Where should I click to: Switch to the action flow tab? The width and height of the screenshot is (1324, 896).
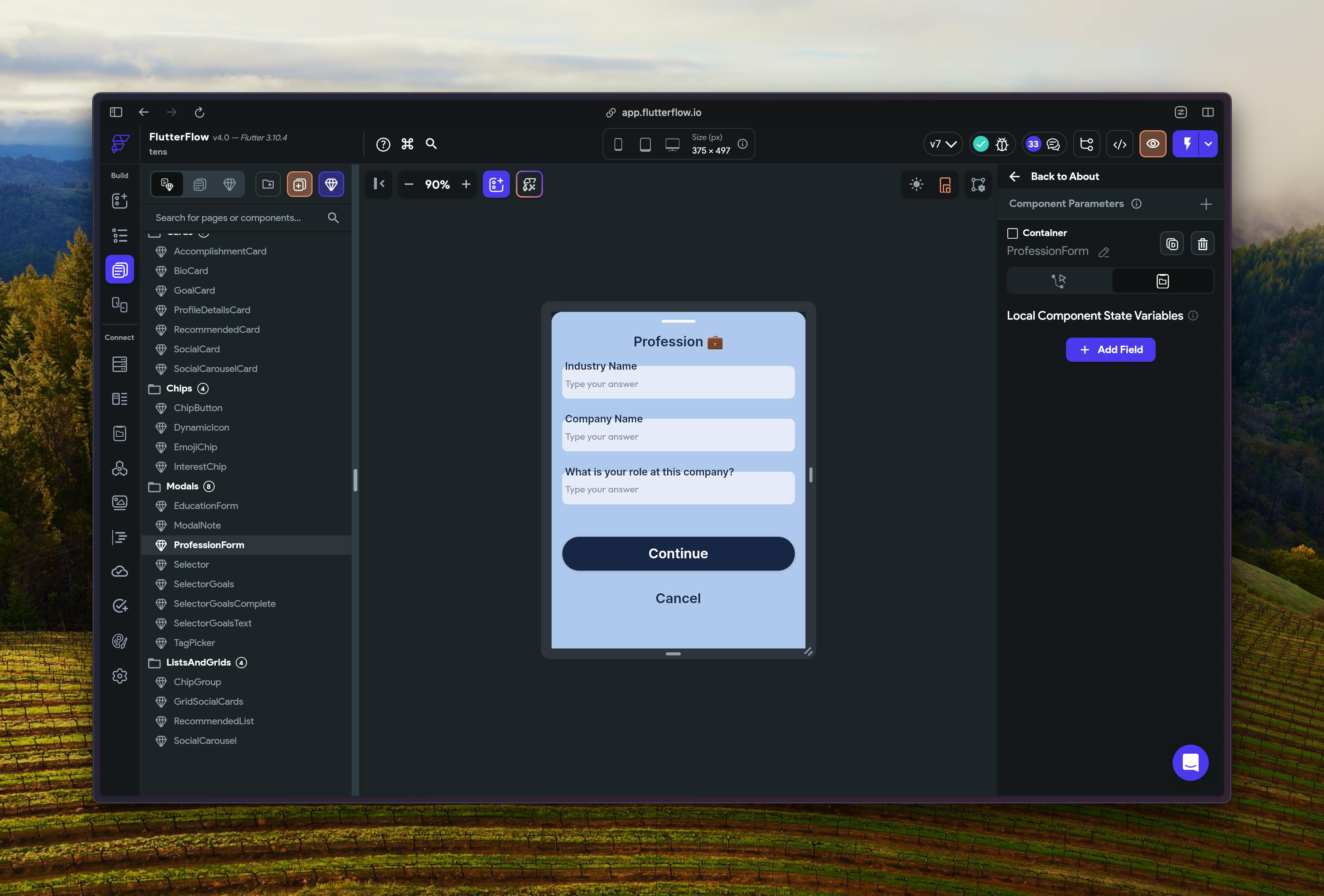coord(1059,281)
